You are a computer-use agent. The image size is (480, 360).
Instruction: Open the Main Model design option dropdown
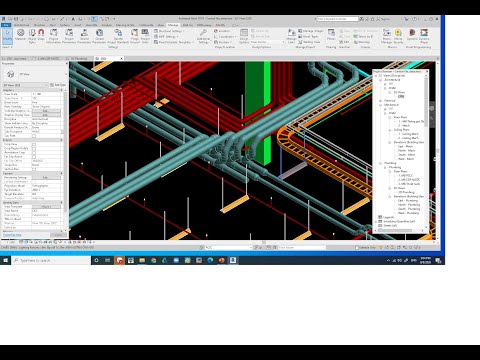click(x=268, y=42)
